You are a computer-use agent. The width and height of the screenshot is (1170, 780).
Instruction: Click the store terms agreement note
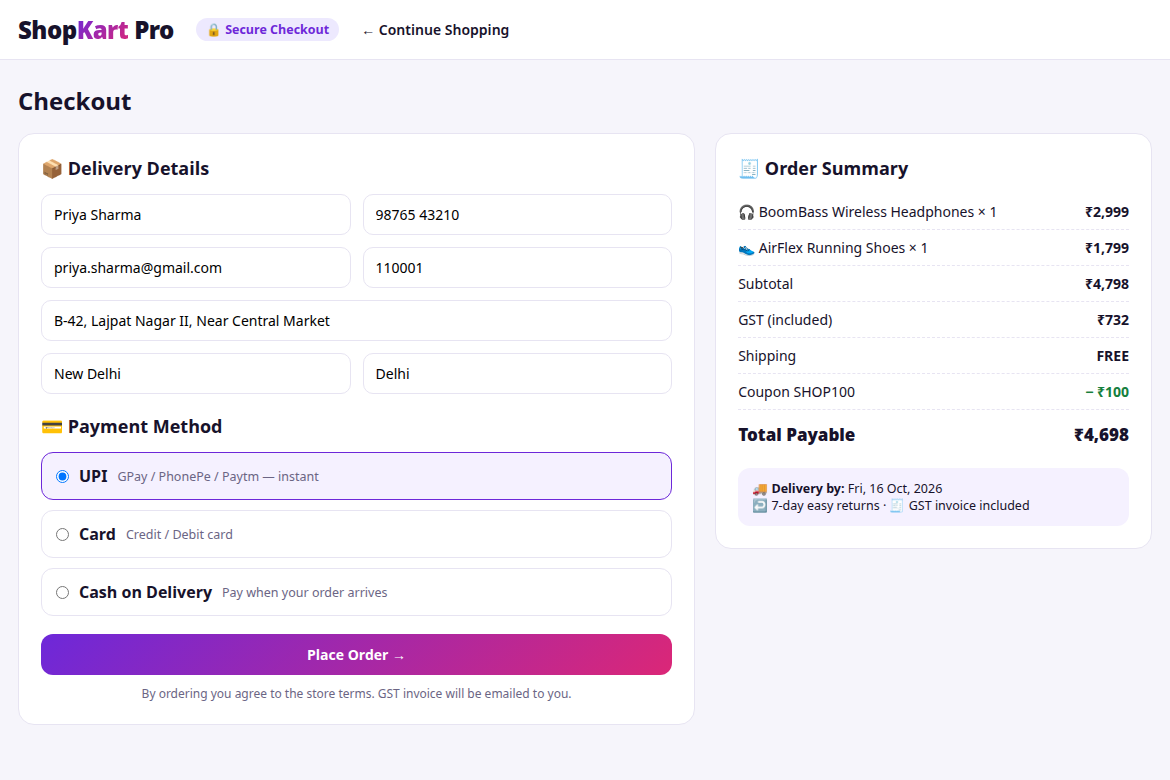pyautogui.click(x=357, y=693)
